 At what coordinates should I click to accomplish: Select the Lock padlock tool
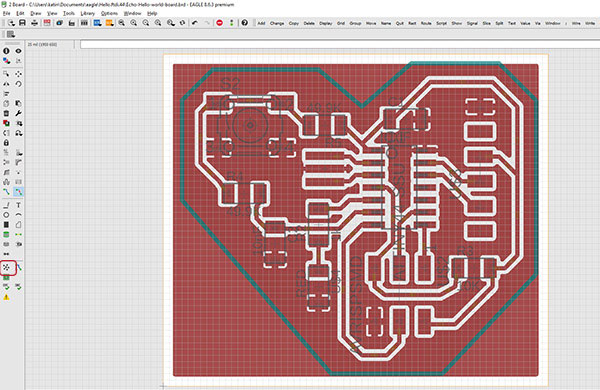(x=6, y=143)
